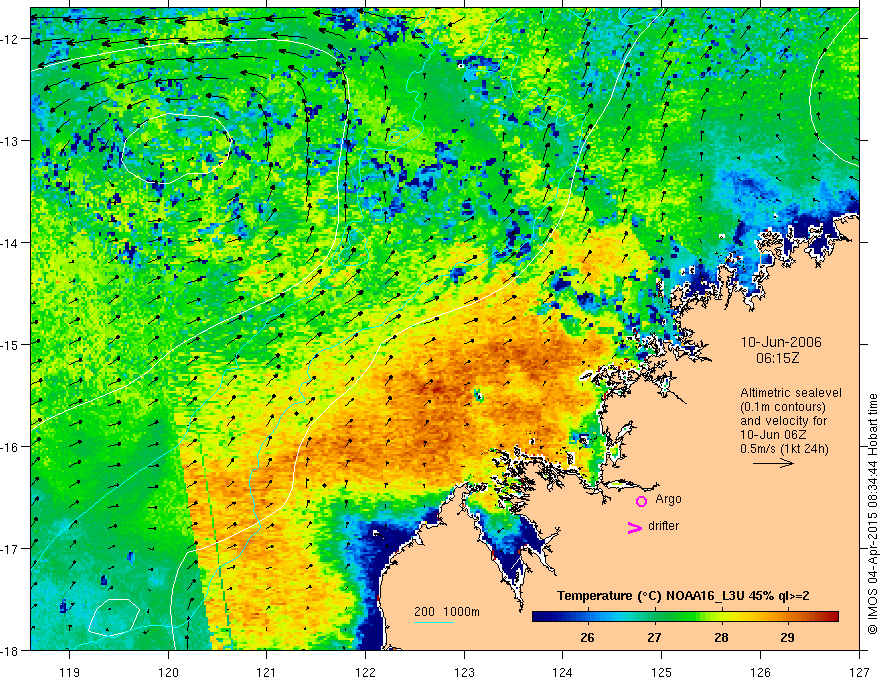Click the temperature color bar legend
This screenshot has width=880, height=680.
click(x=685, y=616)
